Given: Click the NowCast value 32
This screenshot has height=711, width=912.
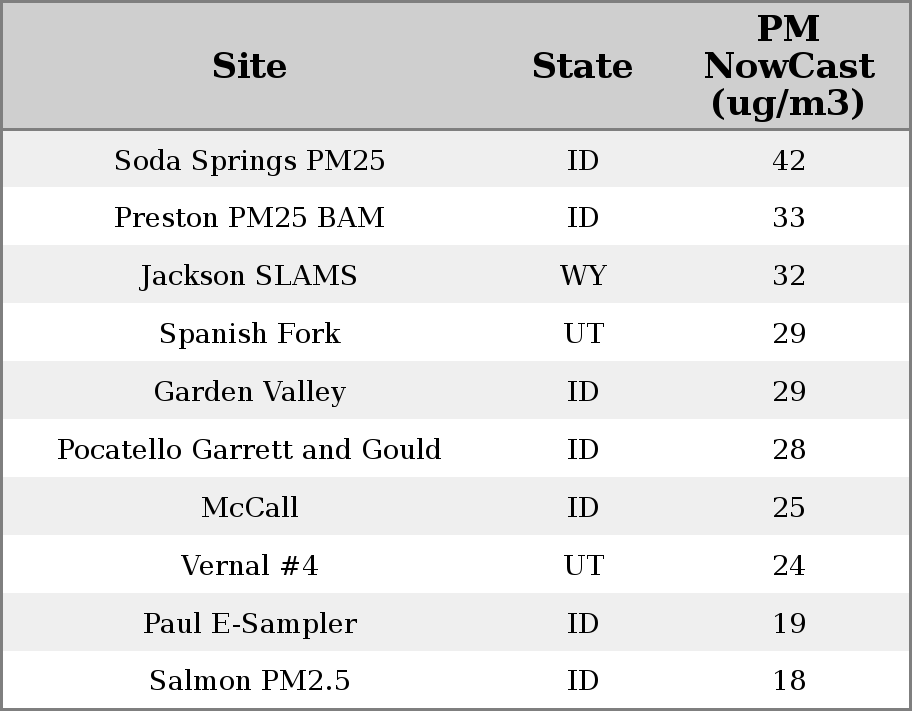Looking at the screenshot, I should [x=788, y=276].
